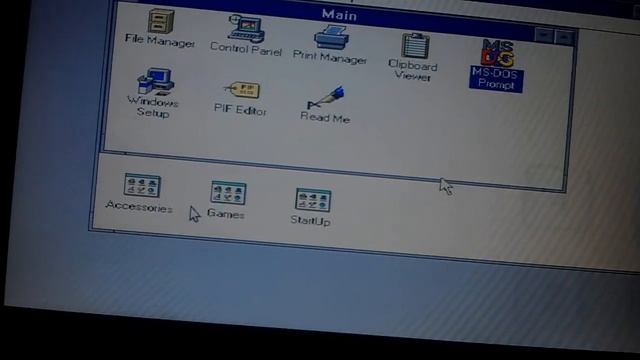Click the 'Control Panel' label text

(246, 50)
